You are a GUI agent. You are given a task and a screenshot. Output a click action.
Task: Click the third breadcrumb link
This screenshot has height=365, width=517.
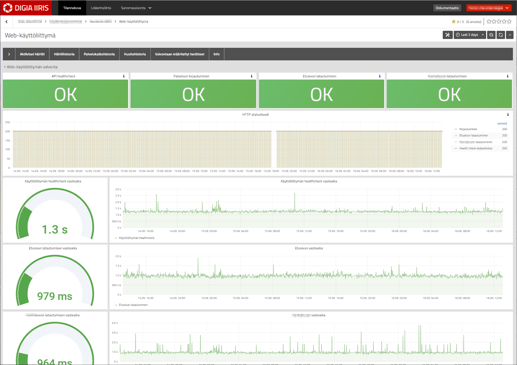[101, 22]
